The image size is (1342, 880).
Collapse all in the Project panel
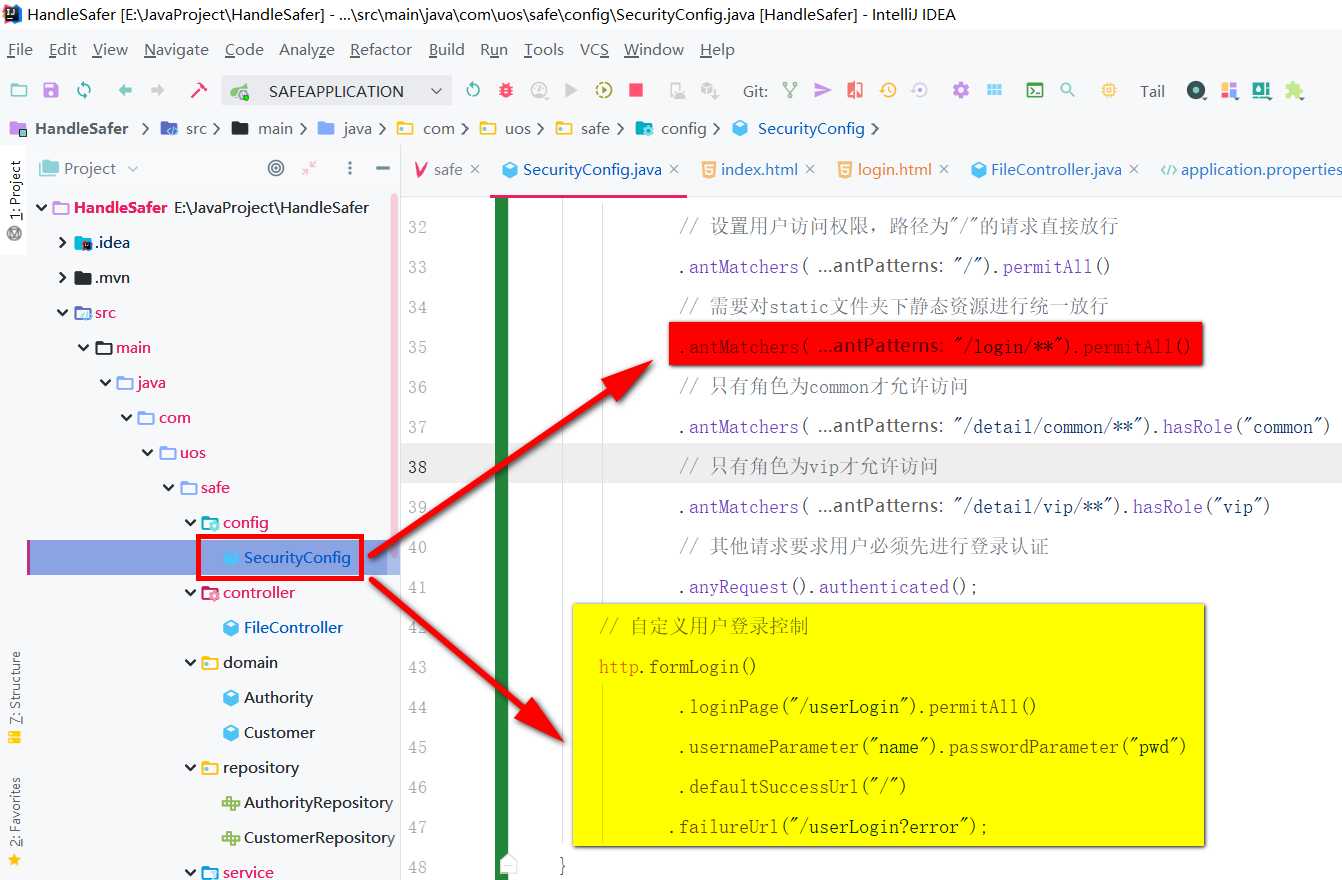[x=309, y=168]
